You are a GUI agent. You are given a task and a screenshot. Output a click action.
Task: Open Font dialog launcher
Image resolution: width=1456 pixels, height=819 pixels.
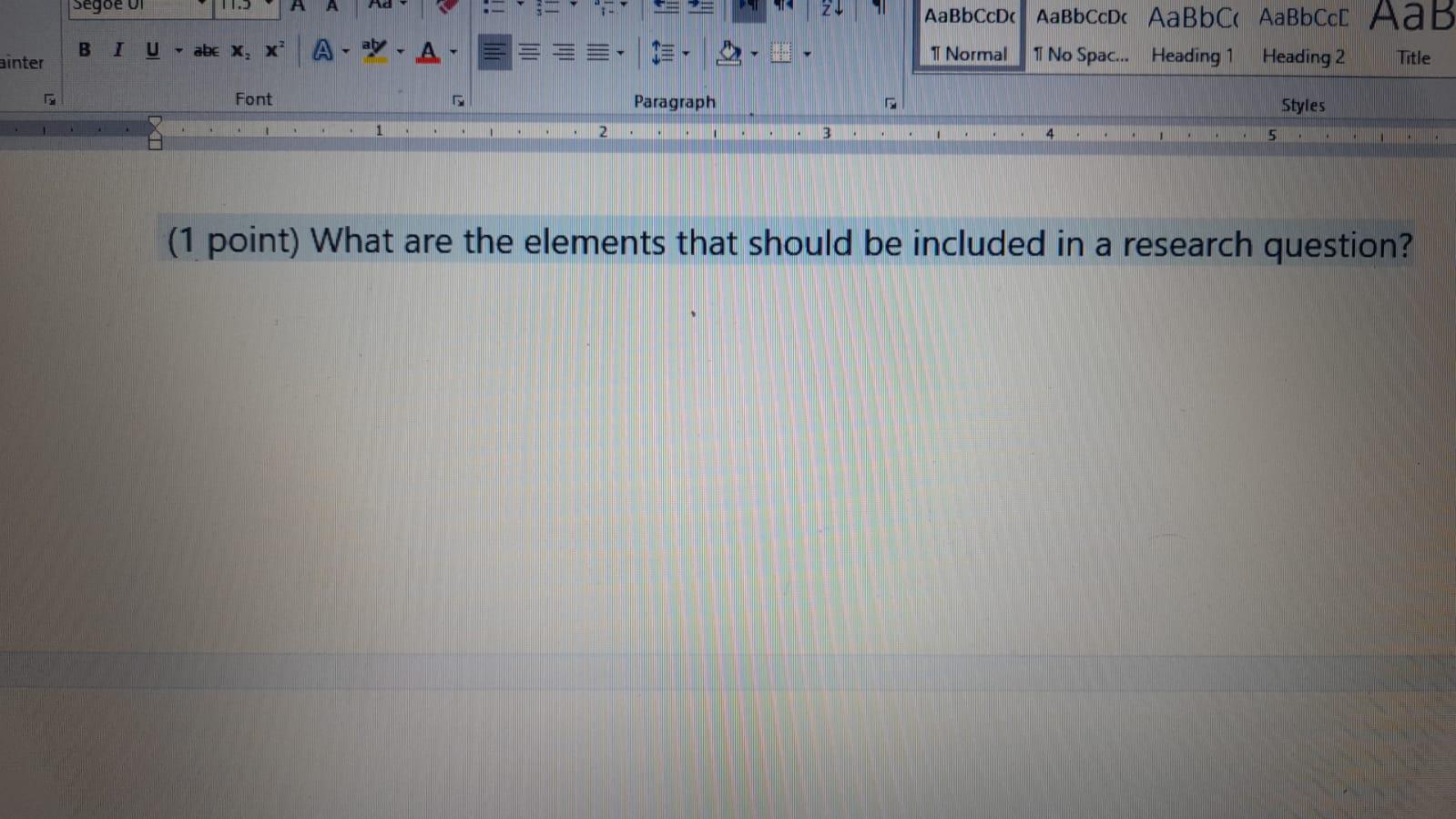[458, 101]
